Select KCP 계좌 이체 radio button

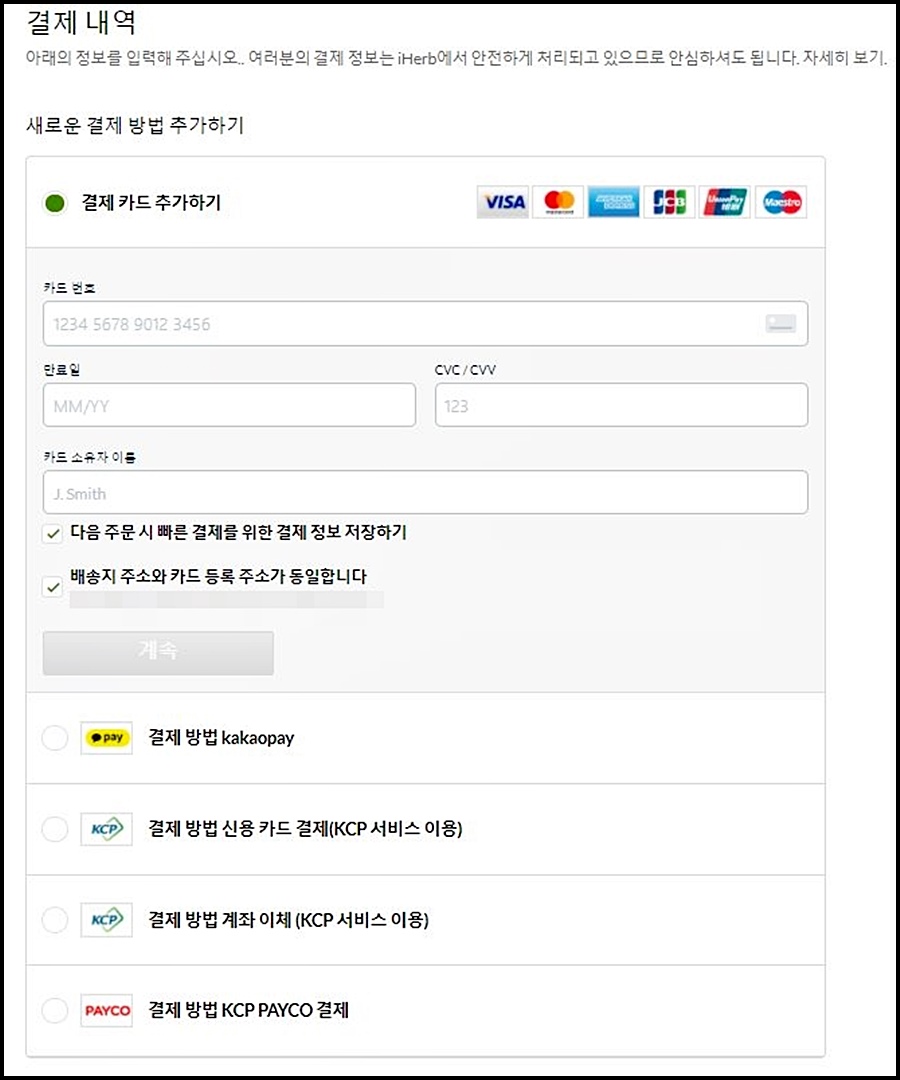pos(55,920)
